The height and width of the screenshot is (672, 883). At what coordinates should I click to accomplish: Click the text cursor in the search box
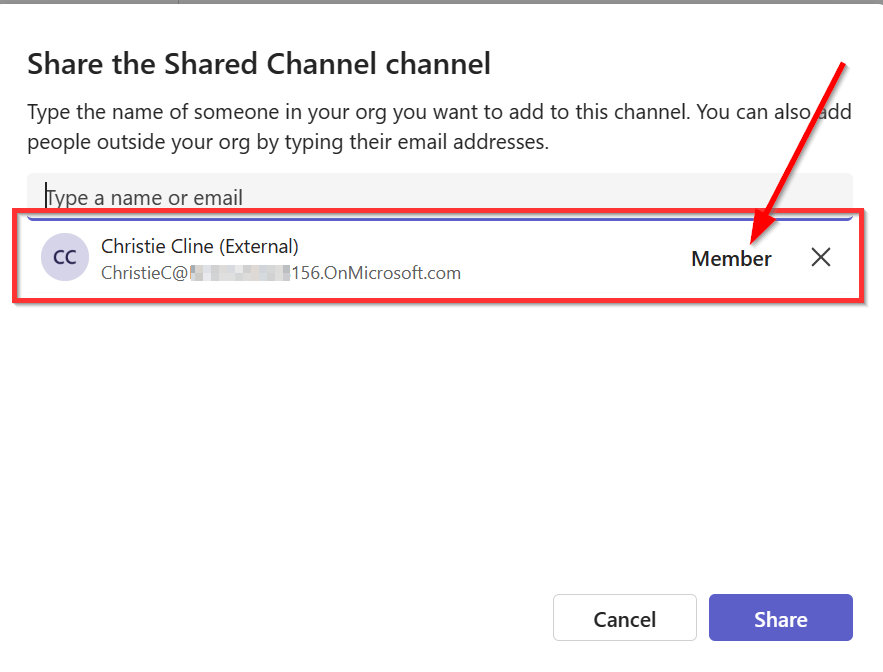(x=46, y=196)
